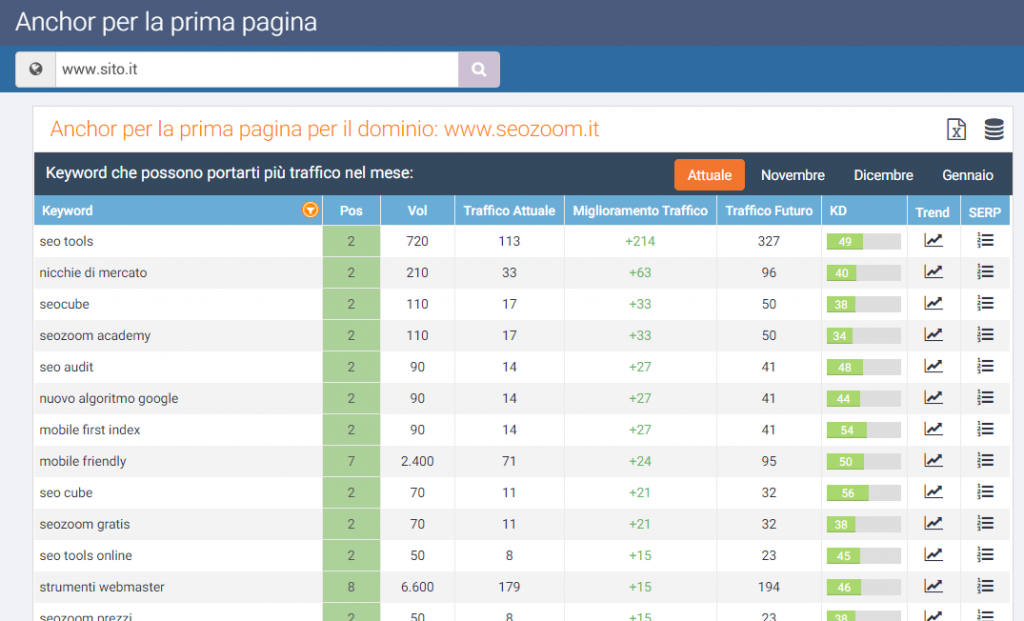The width and height of the screenshot is (1024, 621).
Task: Sort by the Pos column header
Action: click(351, 210)
